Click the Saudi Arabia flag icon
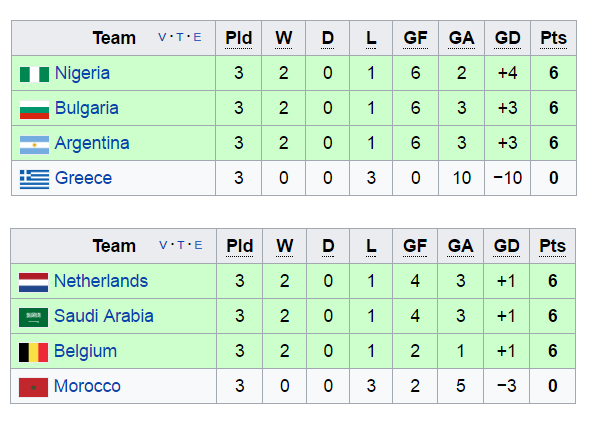The height and width of the screenshot is (433, 596). [33, 317]
